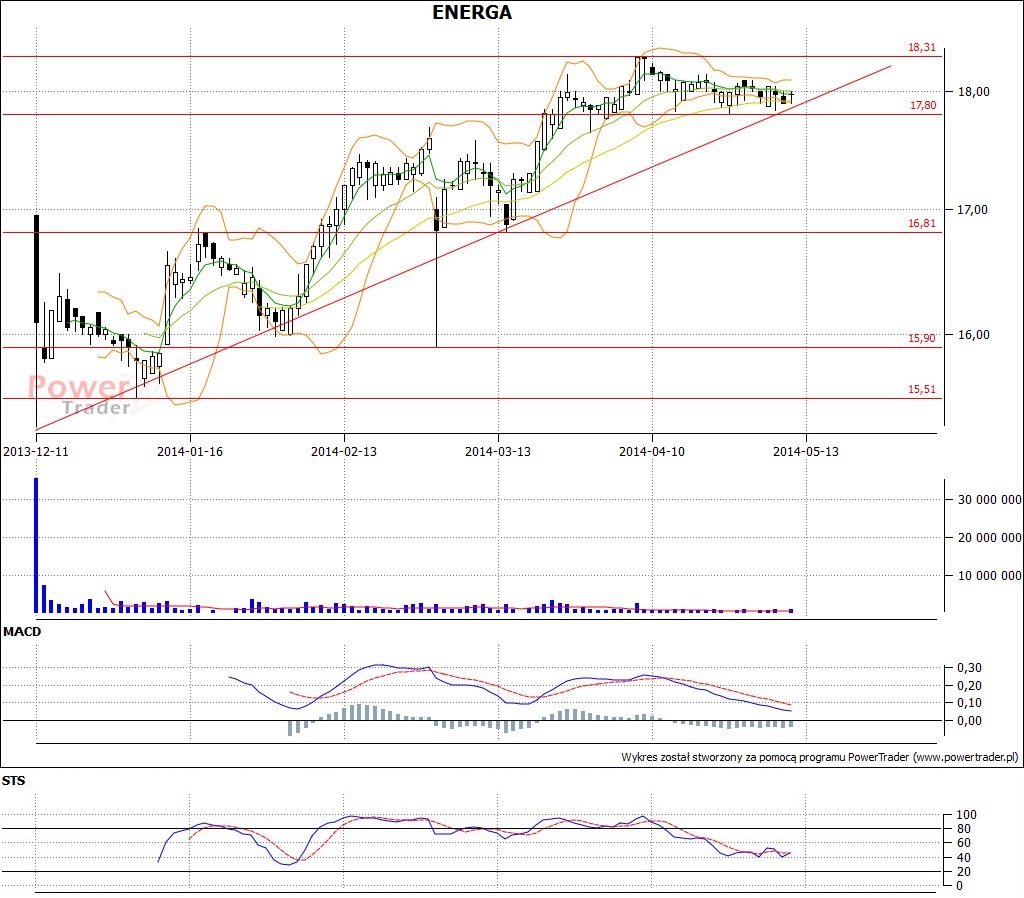Click the large black first-day candlestick
The width and height of the screenshot is (1024, 898).
pyautogui.click(x=36, y=268)
